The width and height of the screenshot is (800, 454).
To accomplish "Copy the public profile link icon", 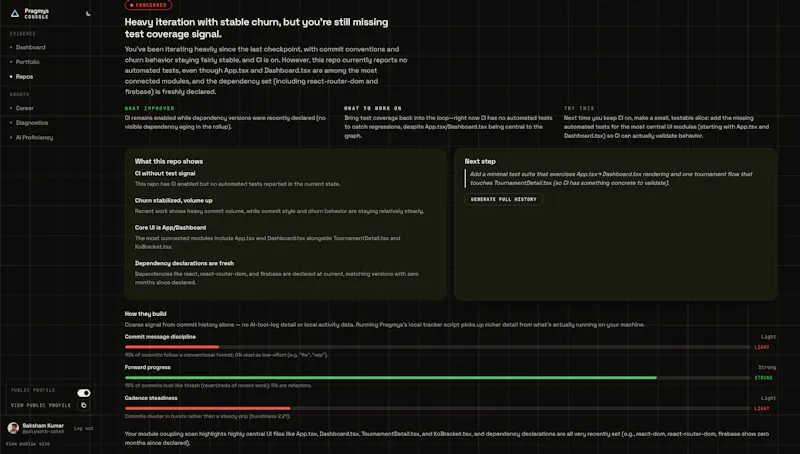I will 84,405.
